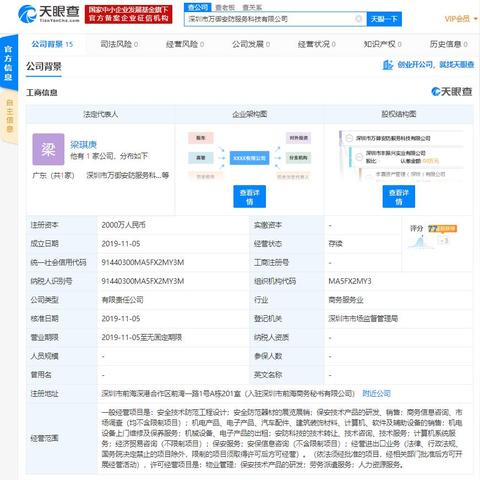Image resolution: width=480 pixels, height=480 pixels.
Task: Click the 天眼一下 search button
Action: pos(384,19)
